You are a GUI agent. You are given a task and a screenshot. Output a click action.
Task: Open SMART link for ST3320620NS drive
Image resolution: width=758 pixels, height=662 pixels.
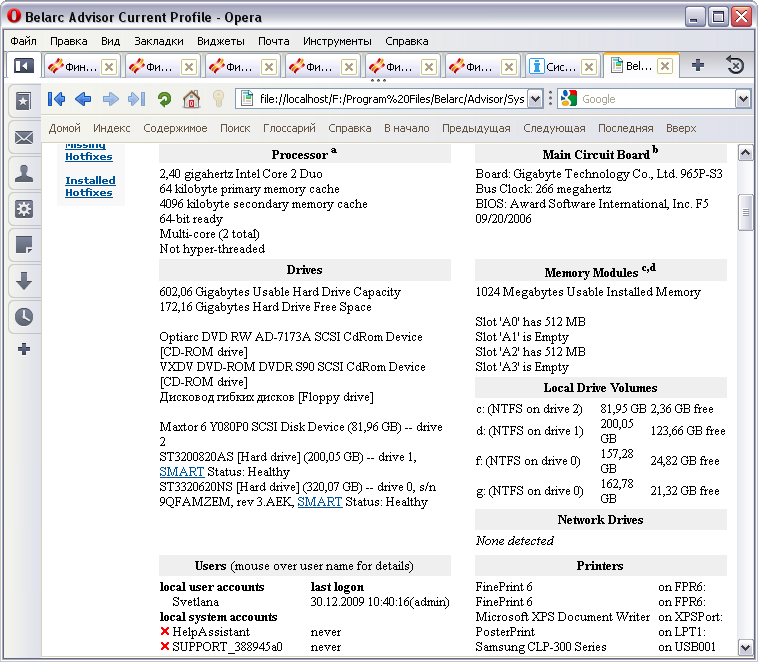pos(320,502)
